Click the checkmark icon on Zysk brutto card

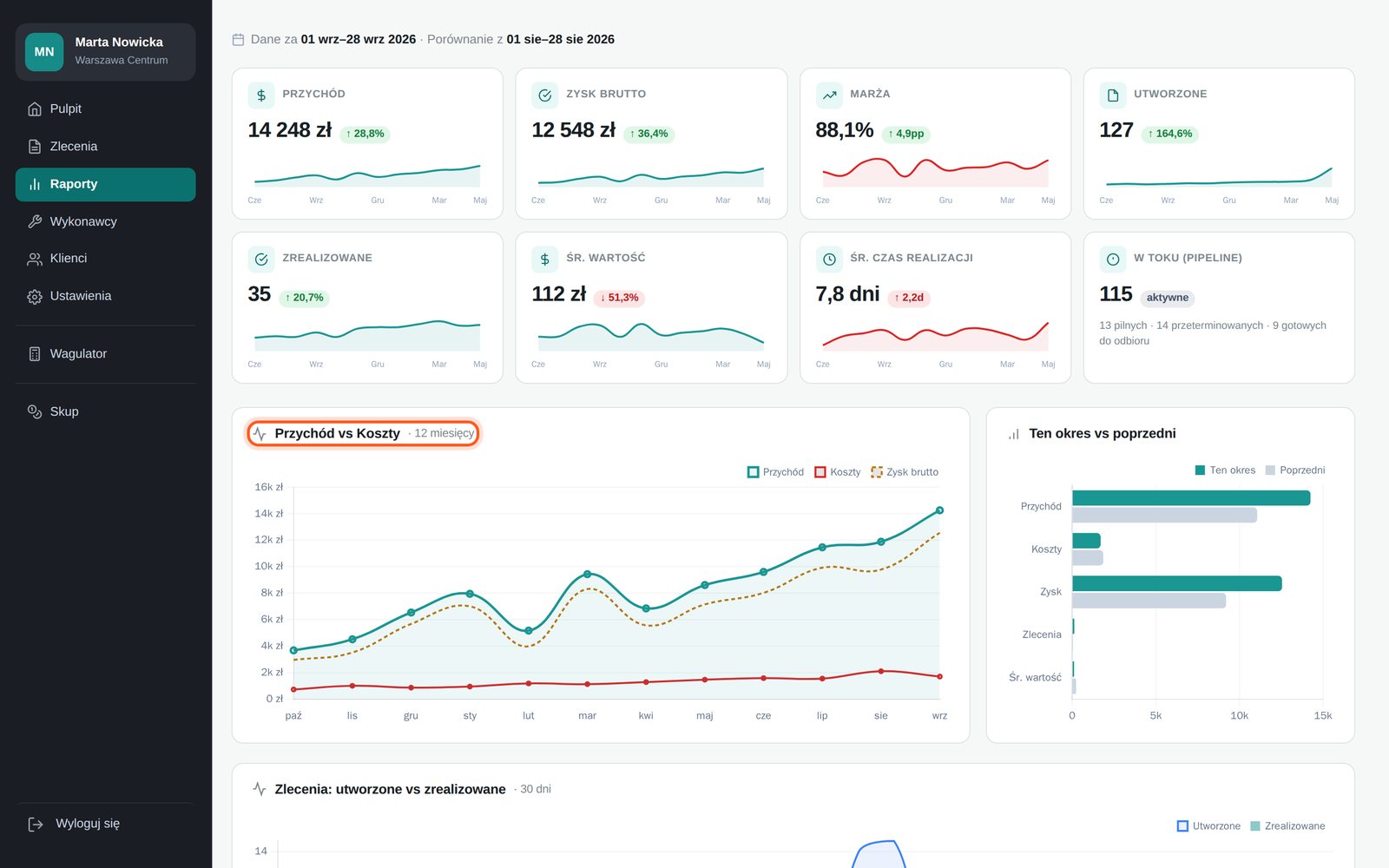(545, 95)
